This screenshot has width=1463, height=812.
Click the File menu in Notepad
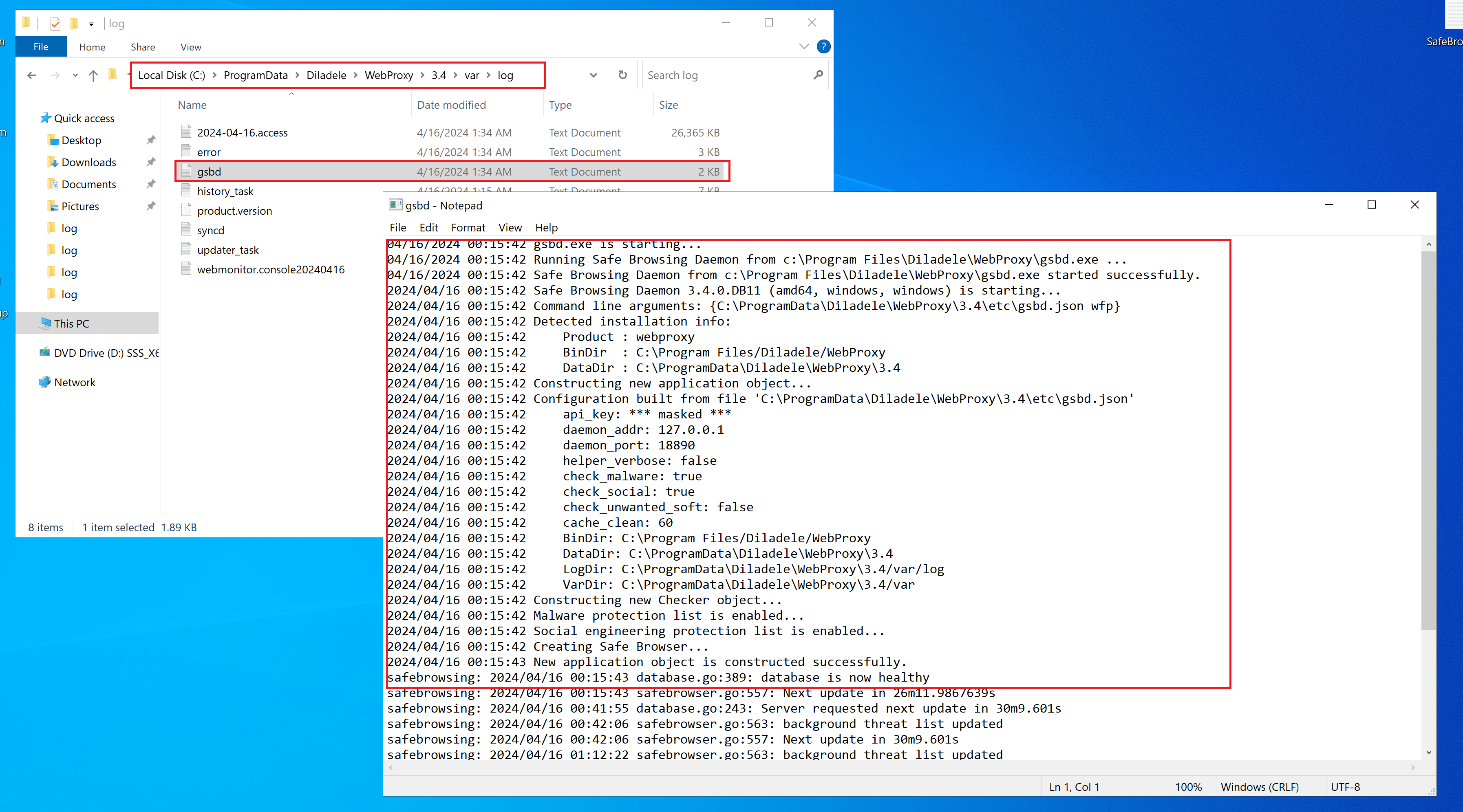tap(397, 227)
